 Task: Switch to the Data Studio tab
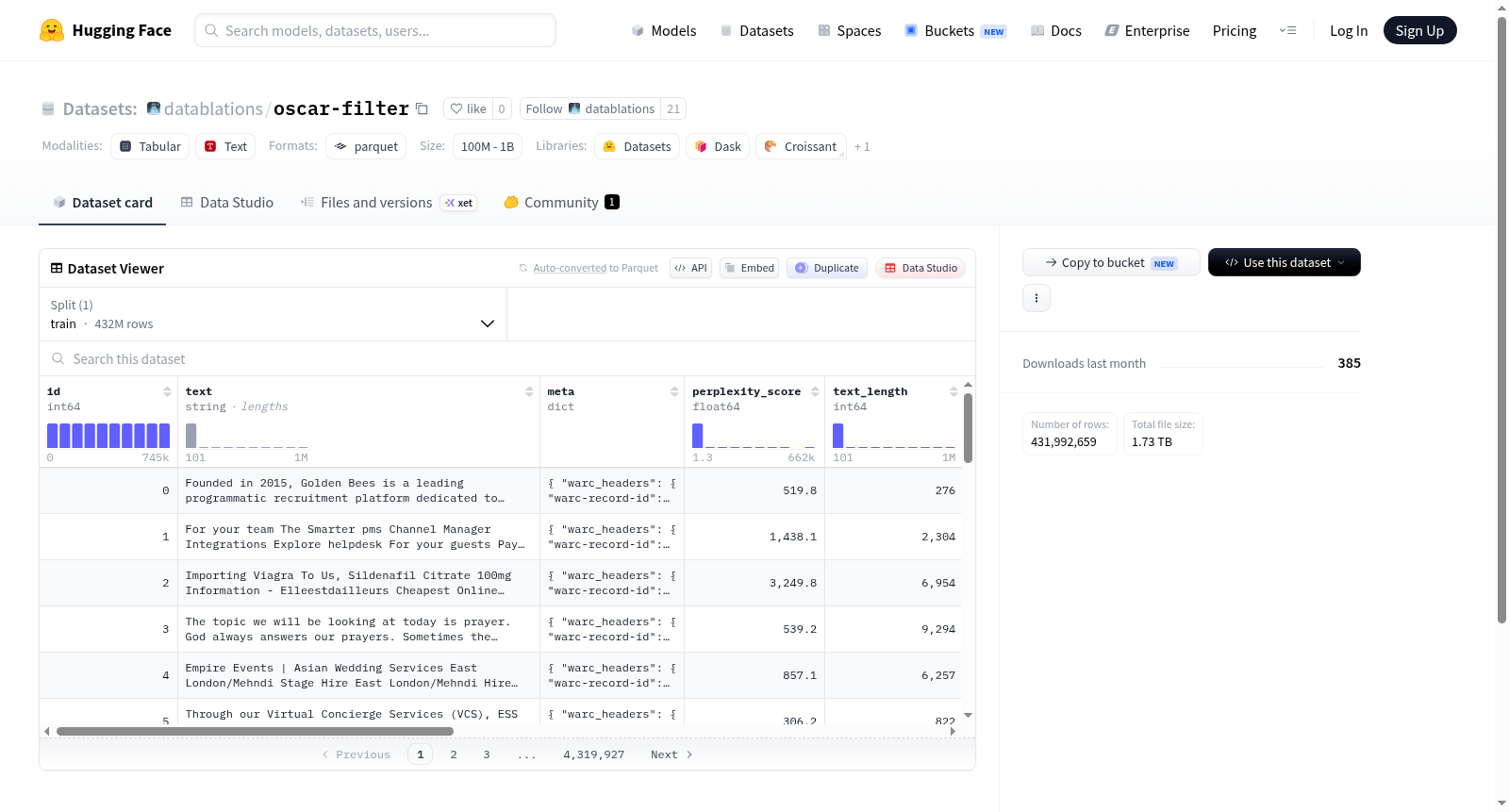tap(227, 202)
